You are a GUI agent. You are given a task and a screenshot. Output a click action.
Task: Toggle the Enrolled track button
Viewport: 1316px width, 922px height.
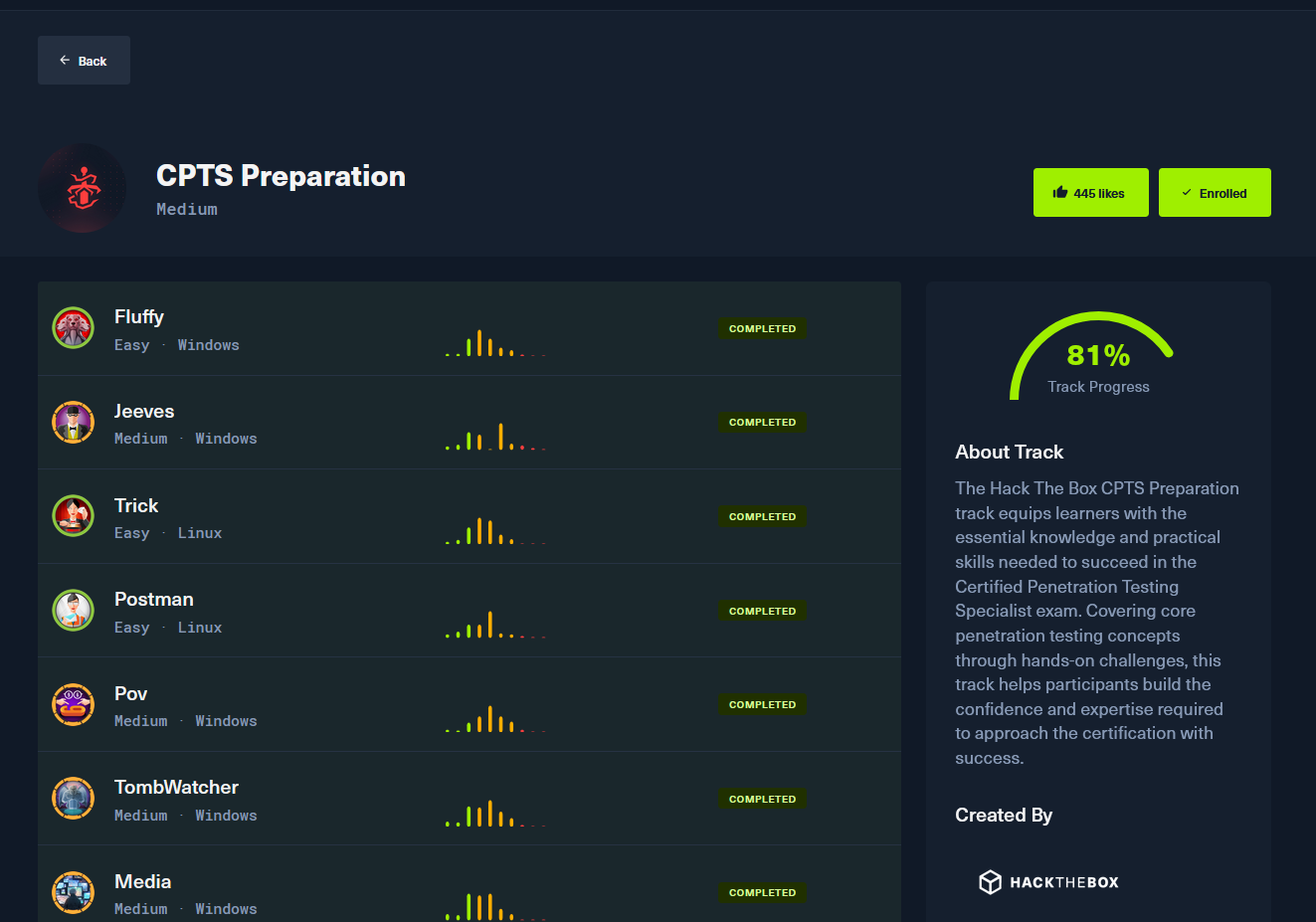(x=1214, y=193)
